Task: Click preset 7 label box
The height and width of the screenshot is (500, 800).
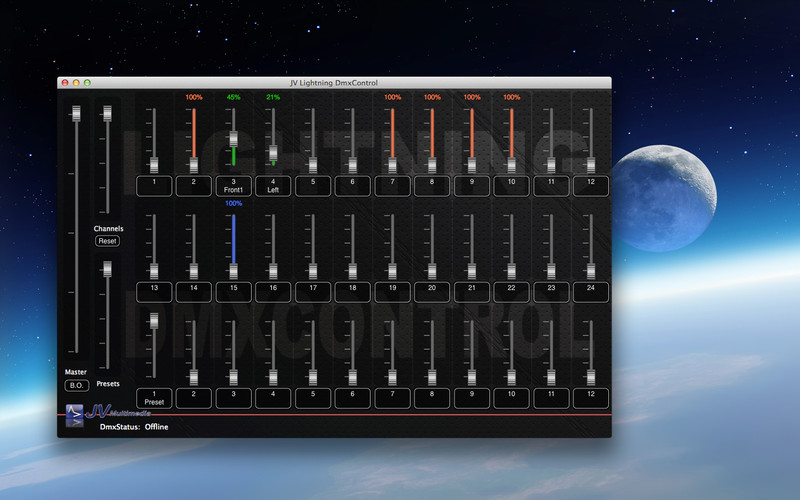Action: click(x=392, y=398)
